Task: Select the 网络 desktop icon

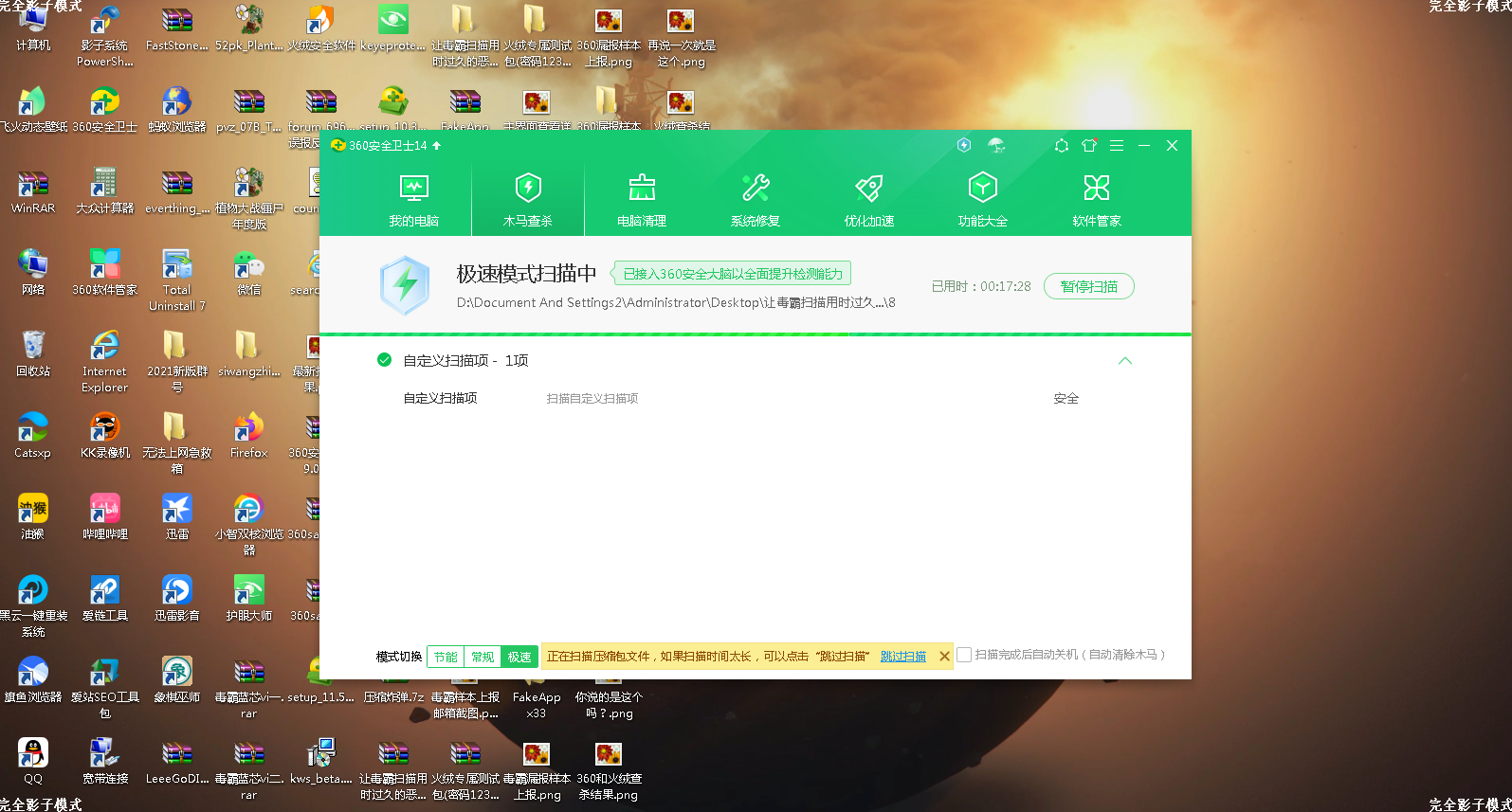Action: pyautogui.click(x=33, y=273)
